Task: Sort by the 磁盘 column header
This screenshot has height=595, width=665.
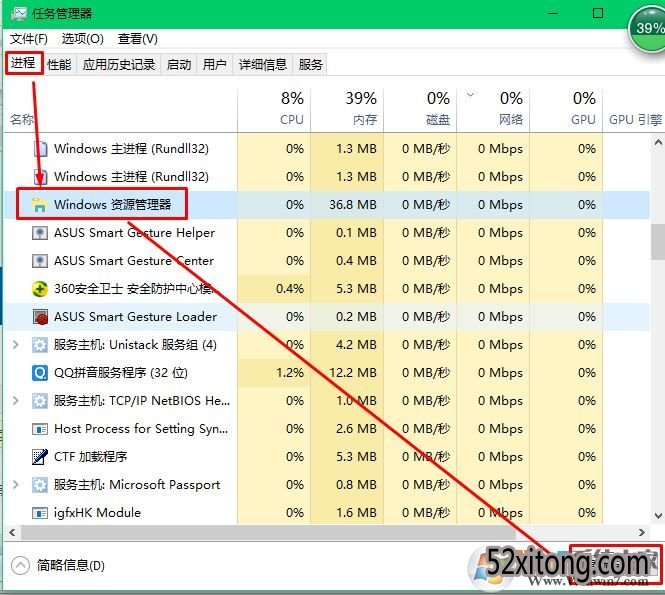Action: 420,110
